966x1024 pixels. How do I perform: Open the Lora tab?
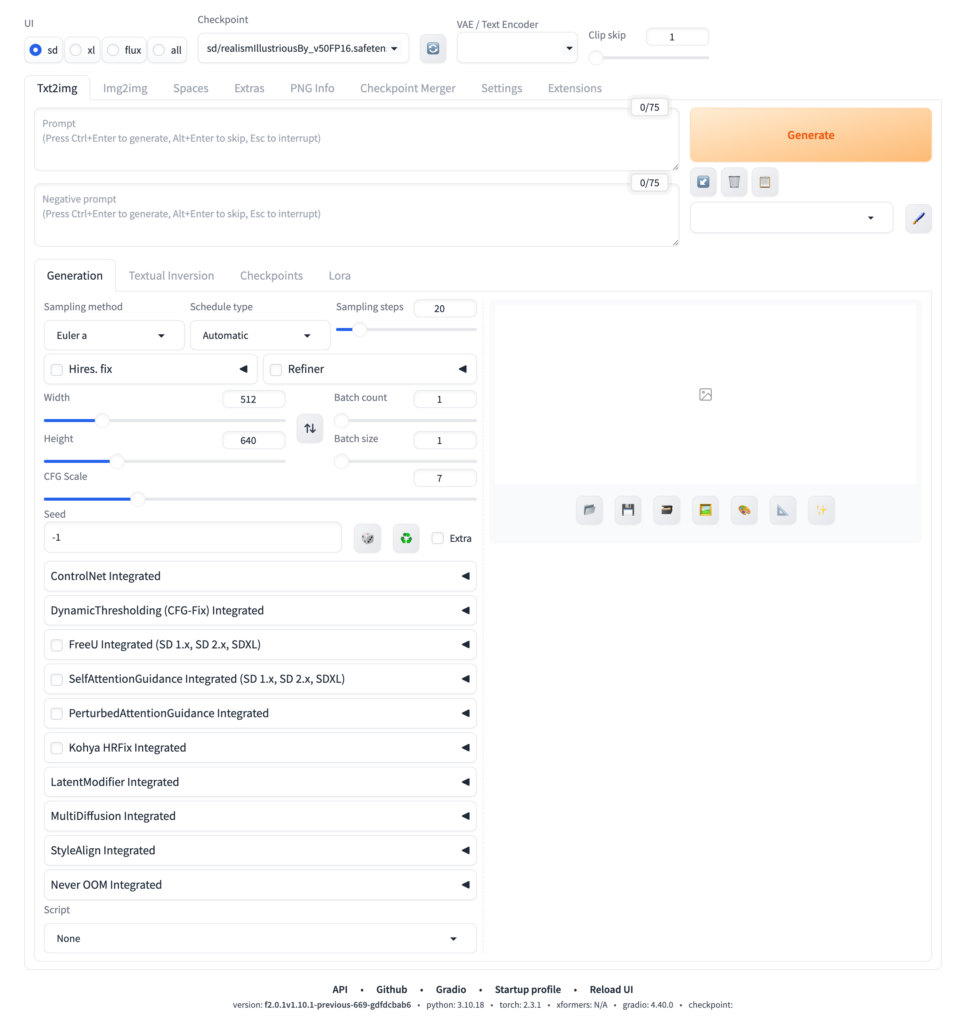(x=339, y=275)
